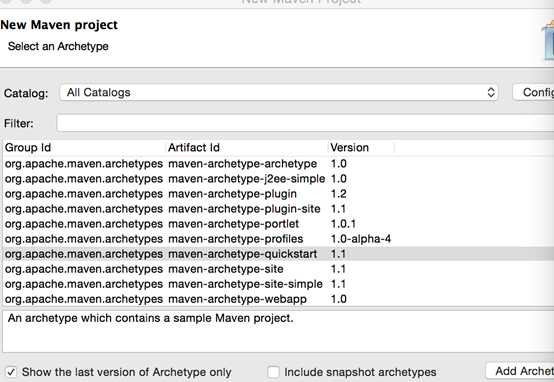554x382 pixels.
Task: Click version 1.0.1 cell
Action: click(x=343, y=224)
